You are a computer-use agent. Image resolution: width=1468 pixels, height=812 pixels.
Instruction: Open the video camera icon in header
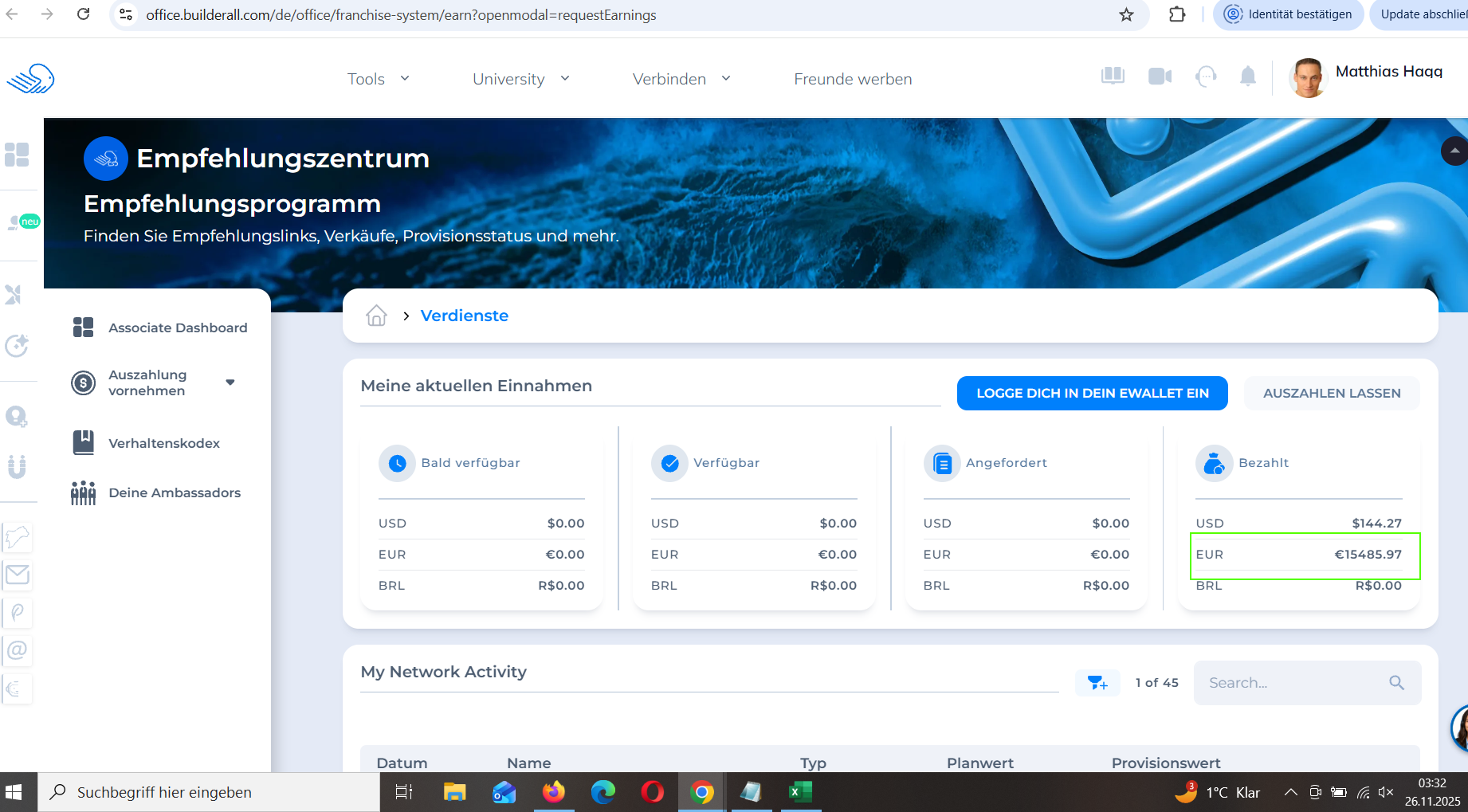click(1159, 76)
